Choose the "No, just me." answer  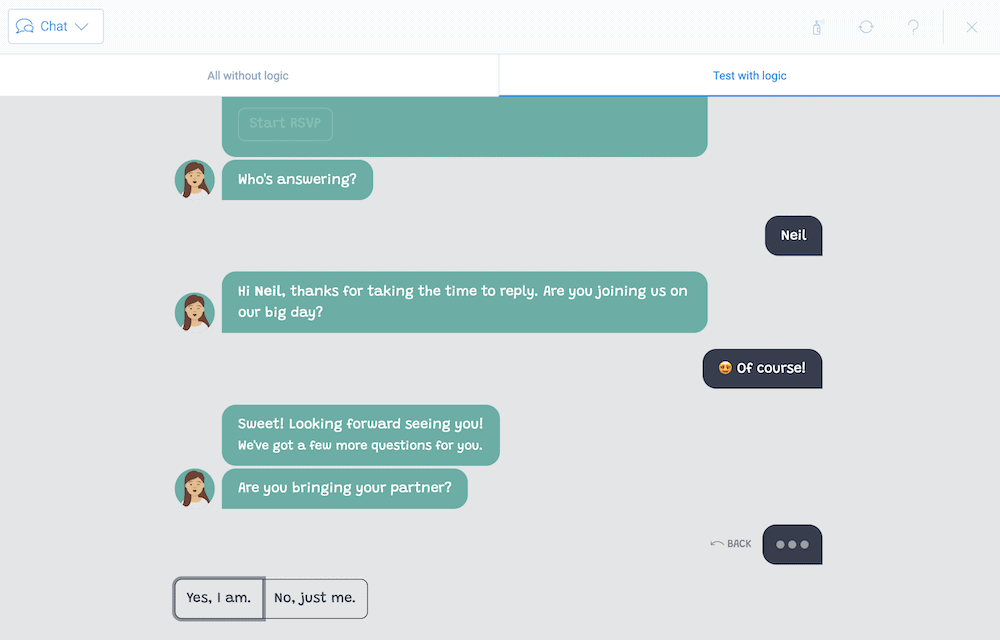click(x=316, y=598)
